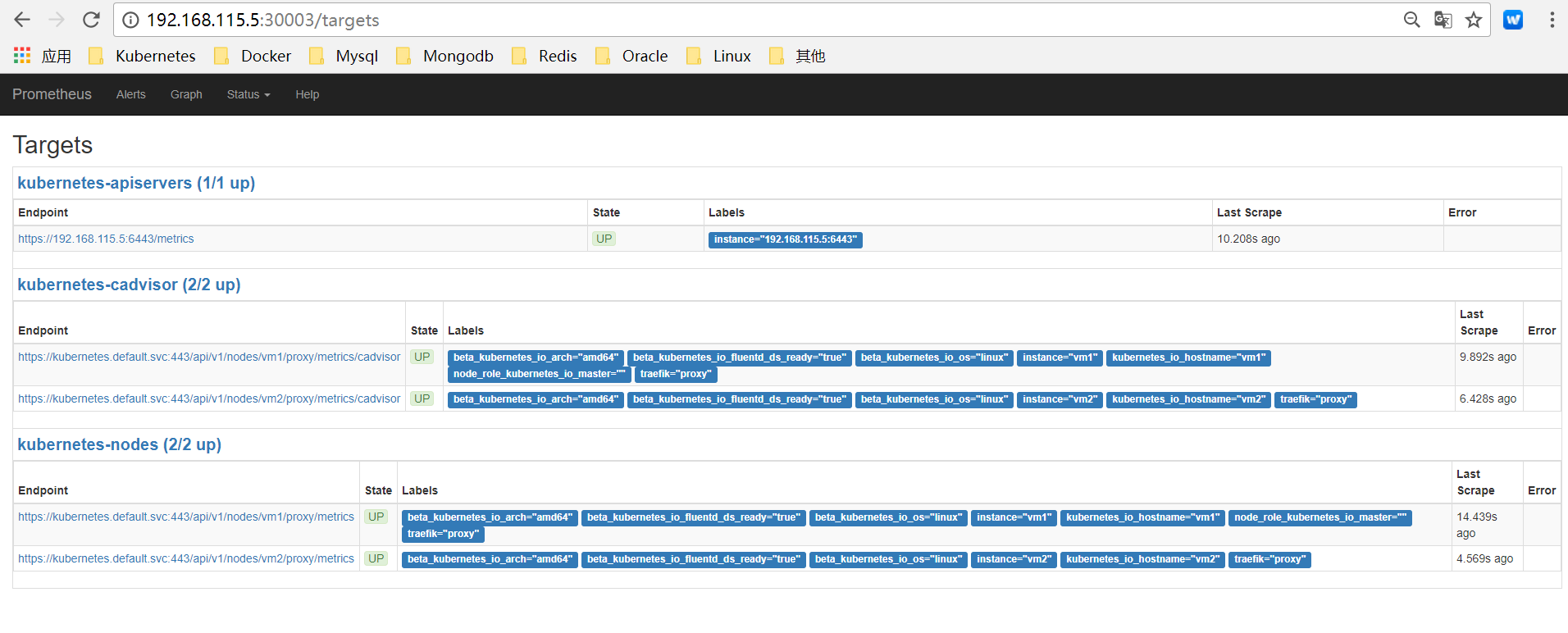Viewport: 1568px width, 633px height.
Task: Click the Endpoint column header of nodes table
Action: 43,490
